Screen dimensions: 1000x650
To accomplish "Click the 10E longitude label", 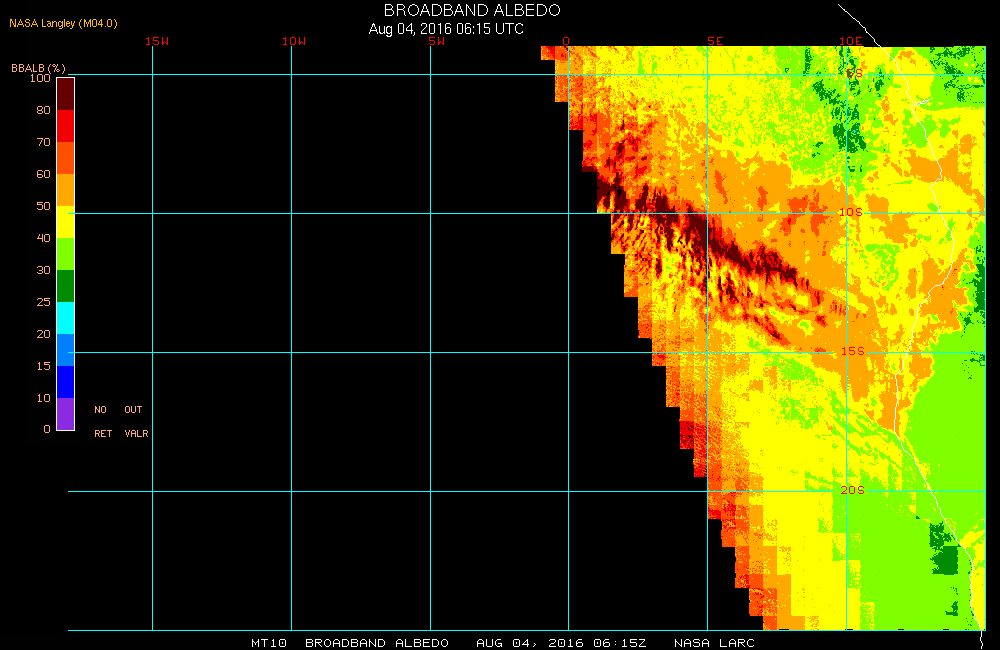I will tap(851, 41).
